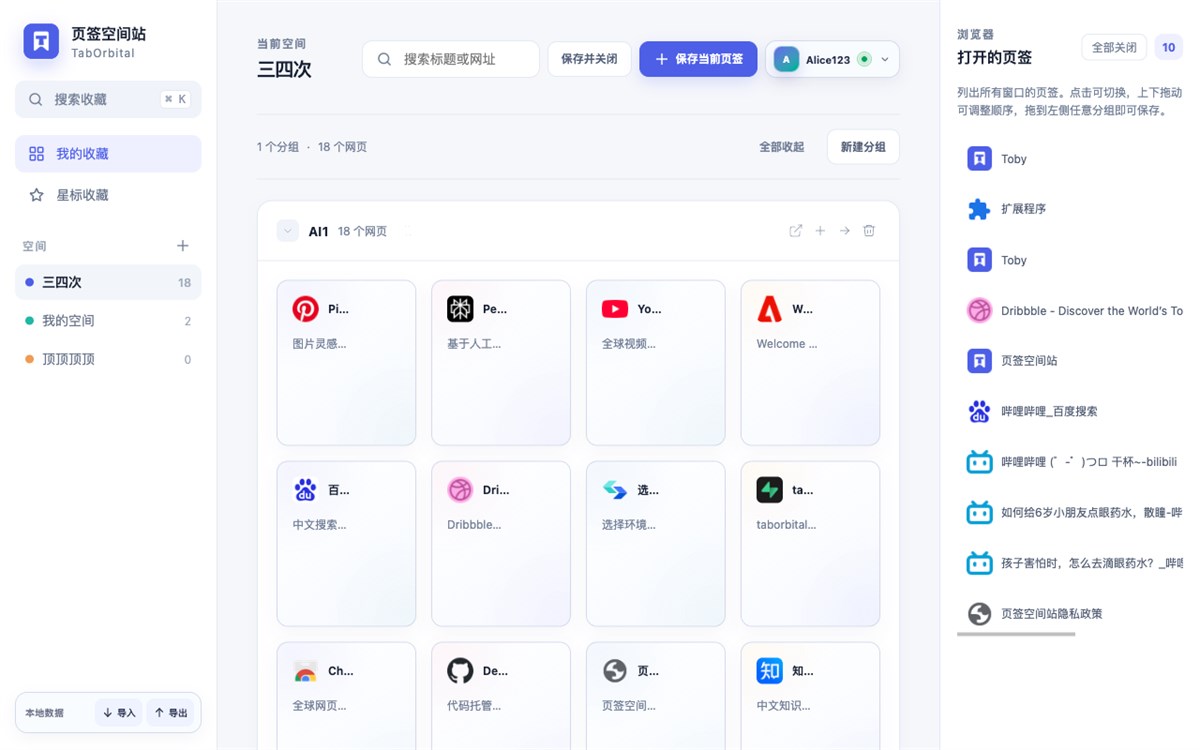Viewport: 1200px width, 750px height.
Task: Click the 页签空间站 open tab row
Action: (x=1070, y=360)
